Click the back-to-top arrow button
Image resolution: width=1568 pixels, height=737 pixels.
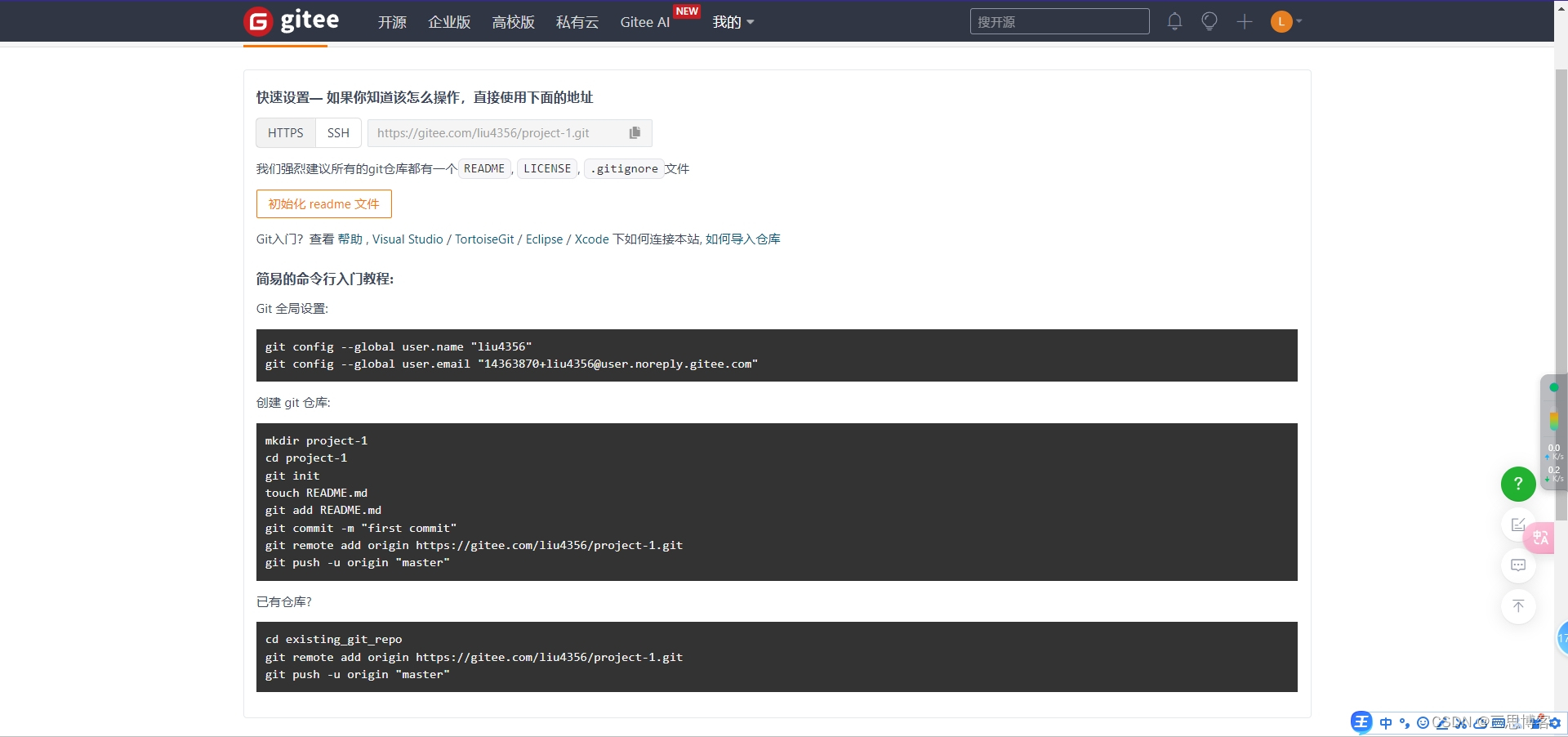click(x=1518, y=606)
